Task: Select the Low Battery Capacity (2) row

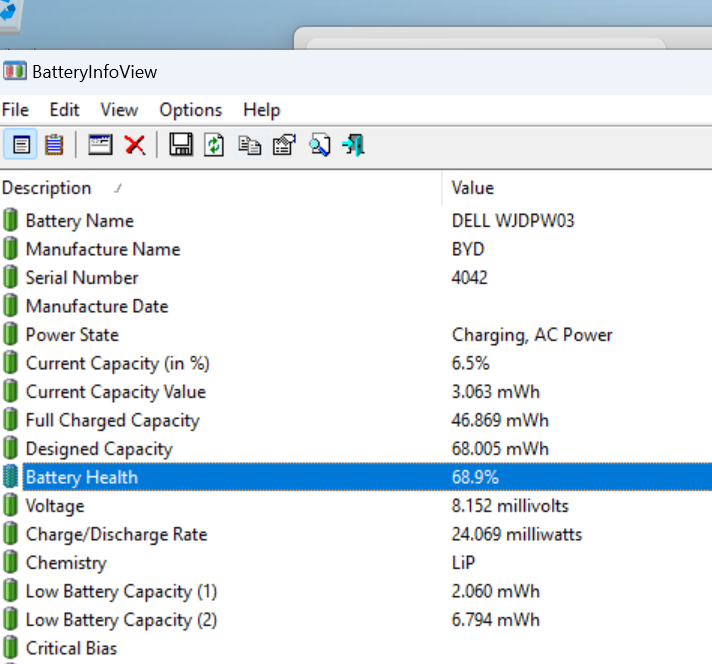Action: tap(356, 620)
